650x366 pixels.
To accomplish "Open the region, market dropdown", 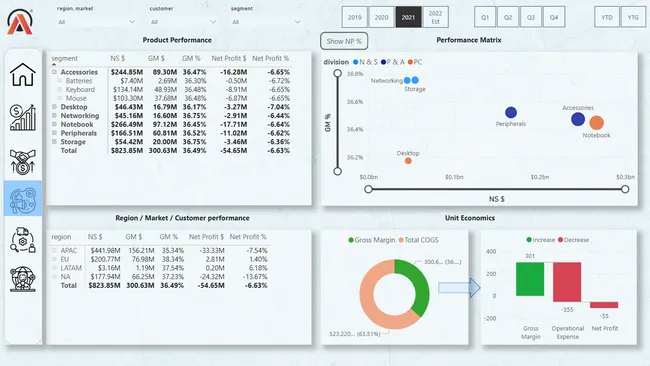I will (x=96, y=22).
